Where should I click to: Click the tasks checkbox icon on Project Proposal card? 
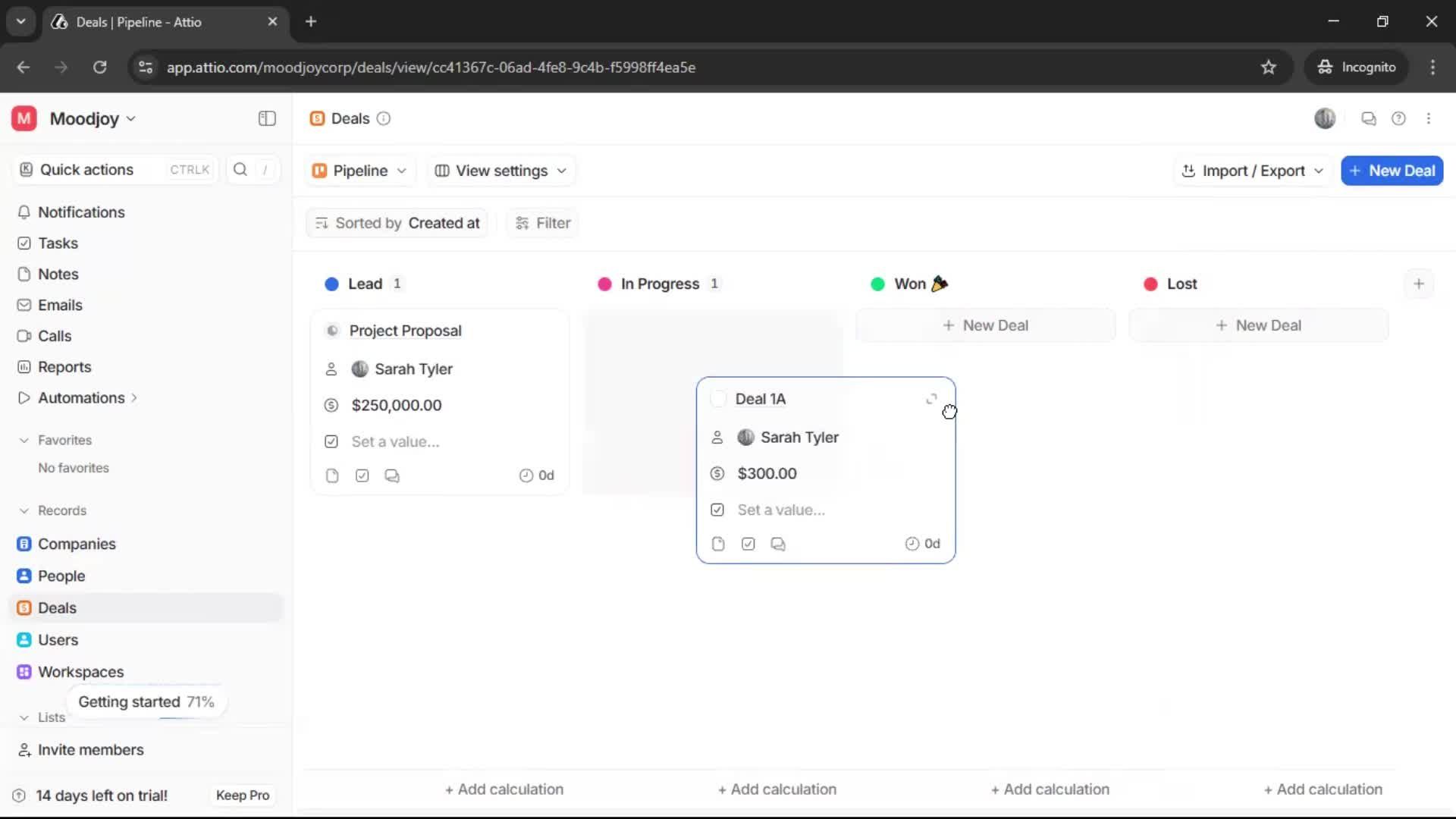(362, 475)
